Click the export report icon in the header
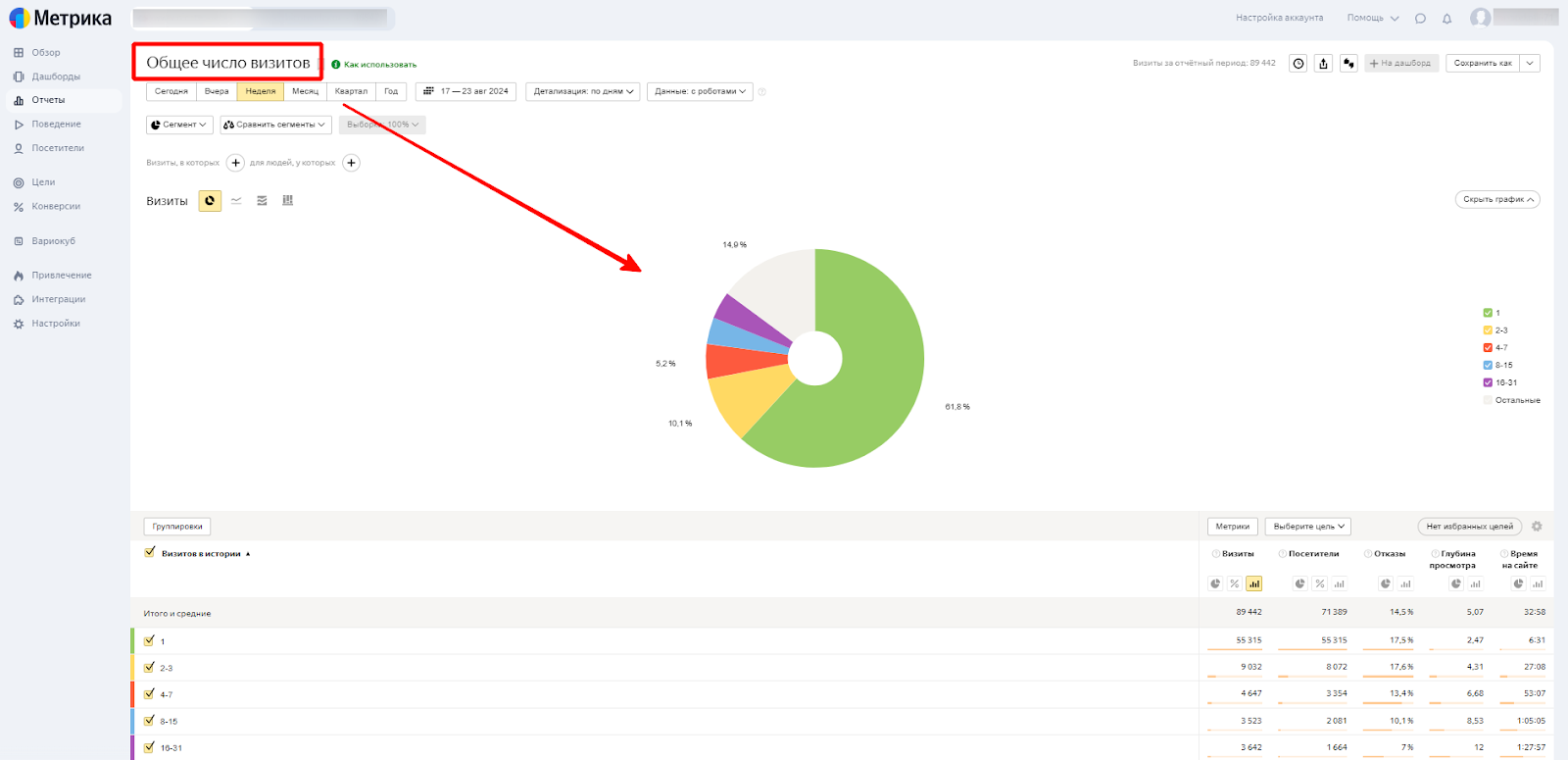The width and height of the screenshot is (1568, 760). [x=1323, y=64]
